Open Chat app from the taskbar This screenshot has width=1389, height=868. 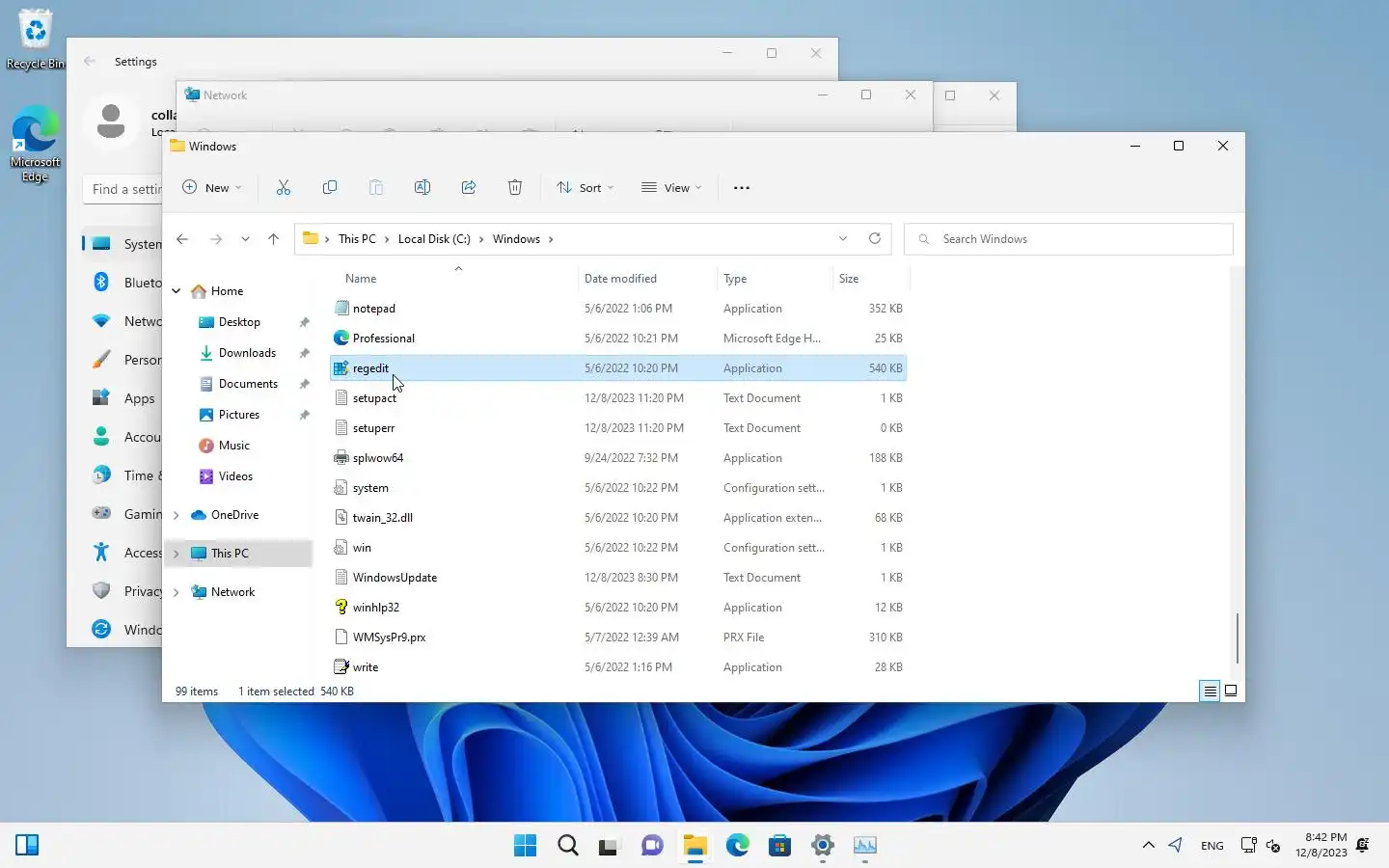point(652,846)
